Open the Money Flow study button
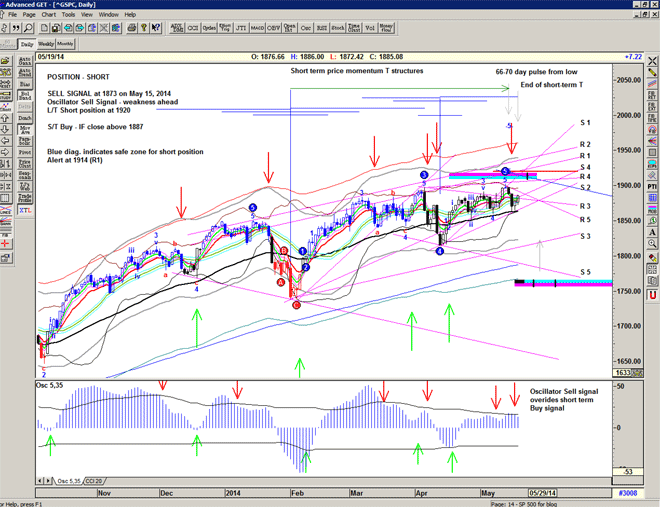The width and height of the screenshot is (660, 507). coord(387,30)
